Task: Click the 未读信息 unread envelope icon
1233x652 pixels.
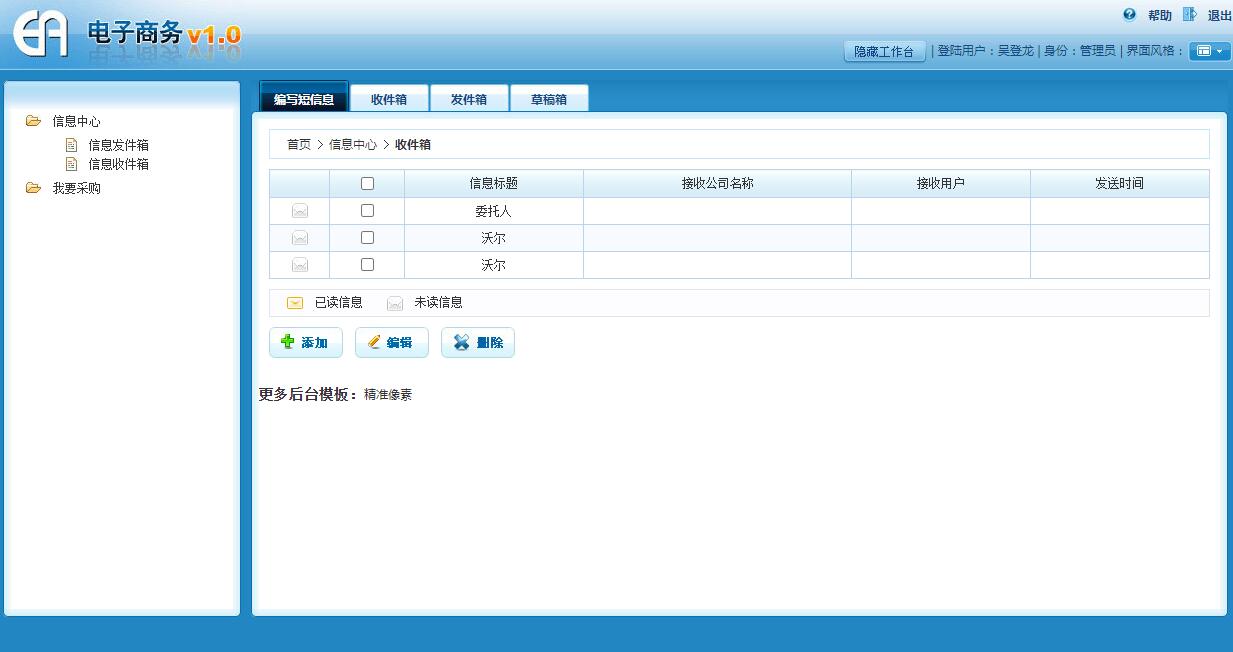Action: [x=395, y=303]
